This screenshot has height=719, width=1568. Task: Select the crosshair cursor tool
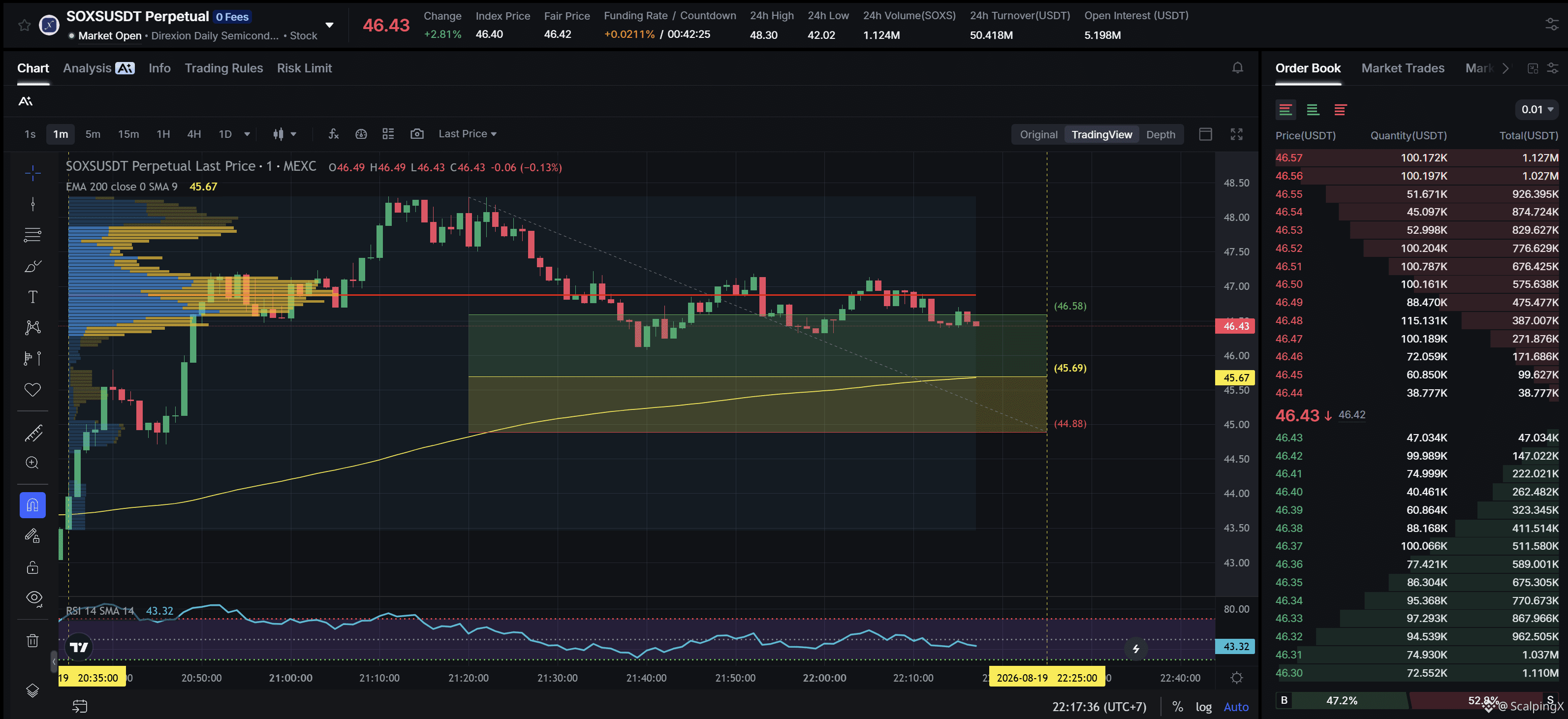pos(33,173)
